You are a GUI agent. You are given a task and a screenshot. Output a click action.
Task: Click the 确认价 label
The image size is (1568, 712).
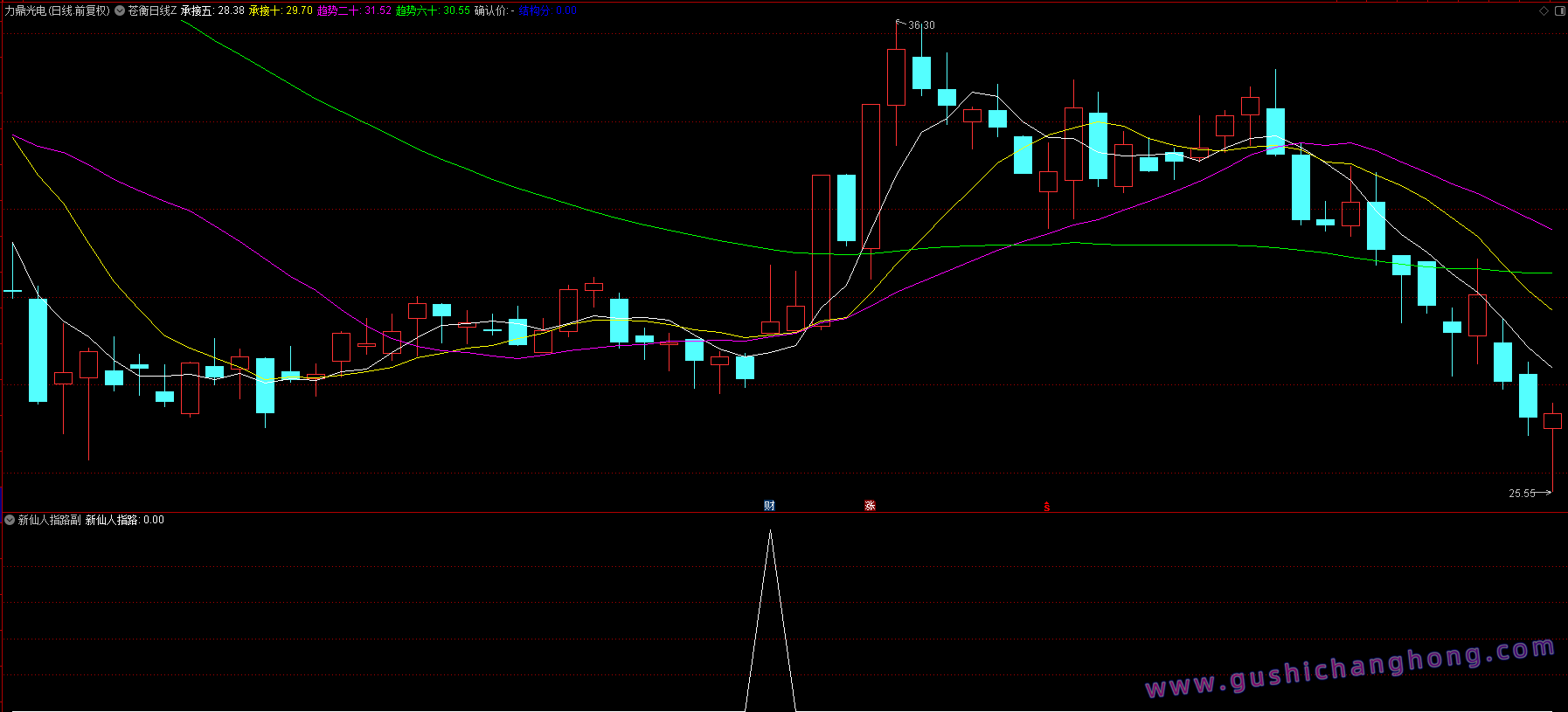tap(494, 11)
